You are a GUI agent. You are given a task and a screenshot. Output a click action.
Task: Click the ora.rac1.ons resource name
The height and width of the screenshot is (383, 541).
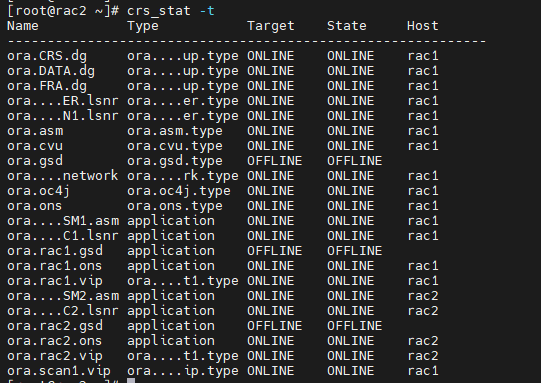pos(55,266)
